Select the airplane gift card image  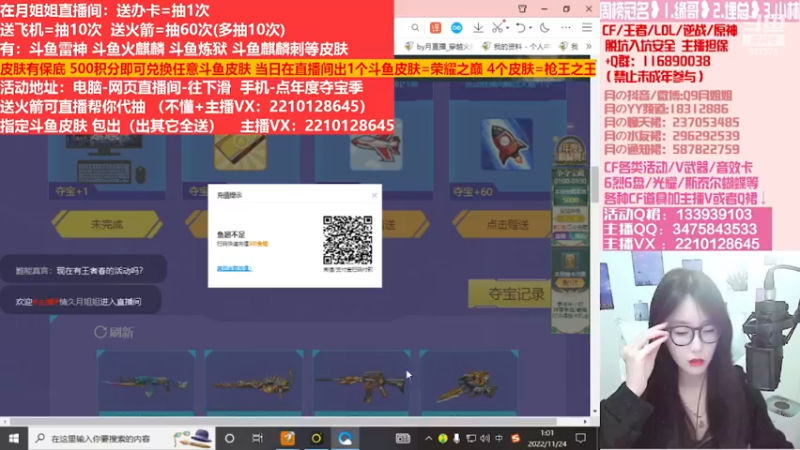pyautogui.click(x=376, y=144)
